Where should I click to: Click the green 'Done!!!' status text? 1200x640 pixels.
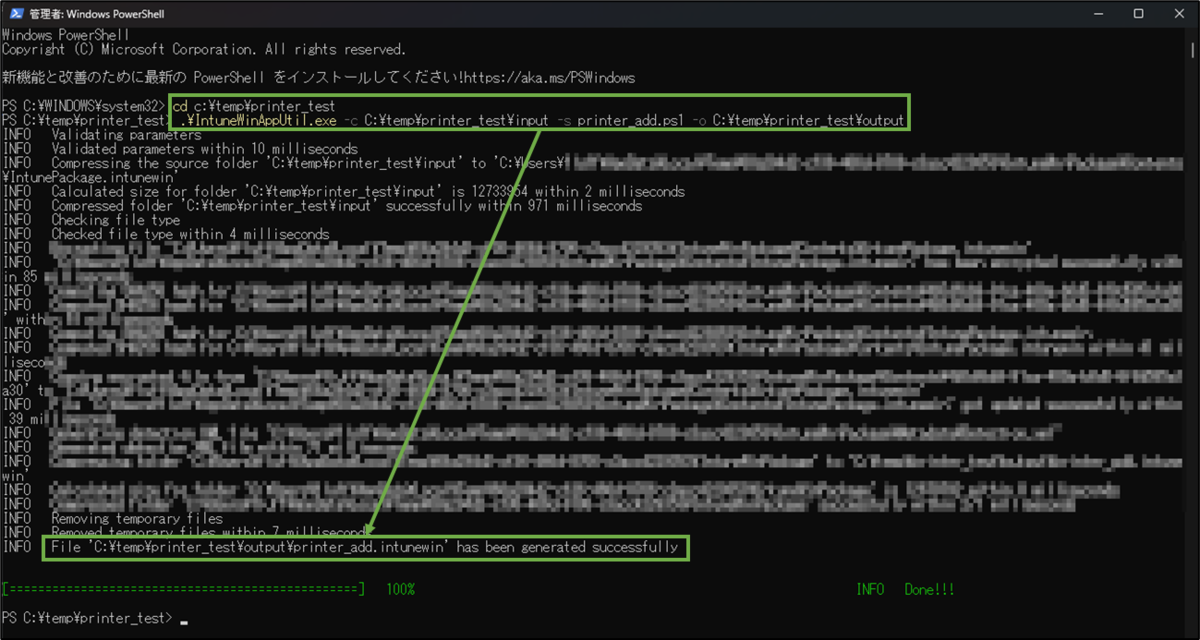[x=929, y=590]
